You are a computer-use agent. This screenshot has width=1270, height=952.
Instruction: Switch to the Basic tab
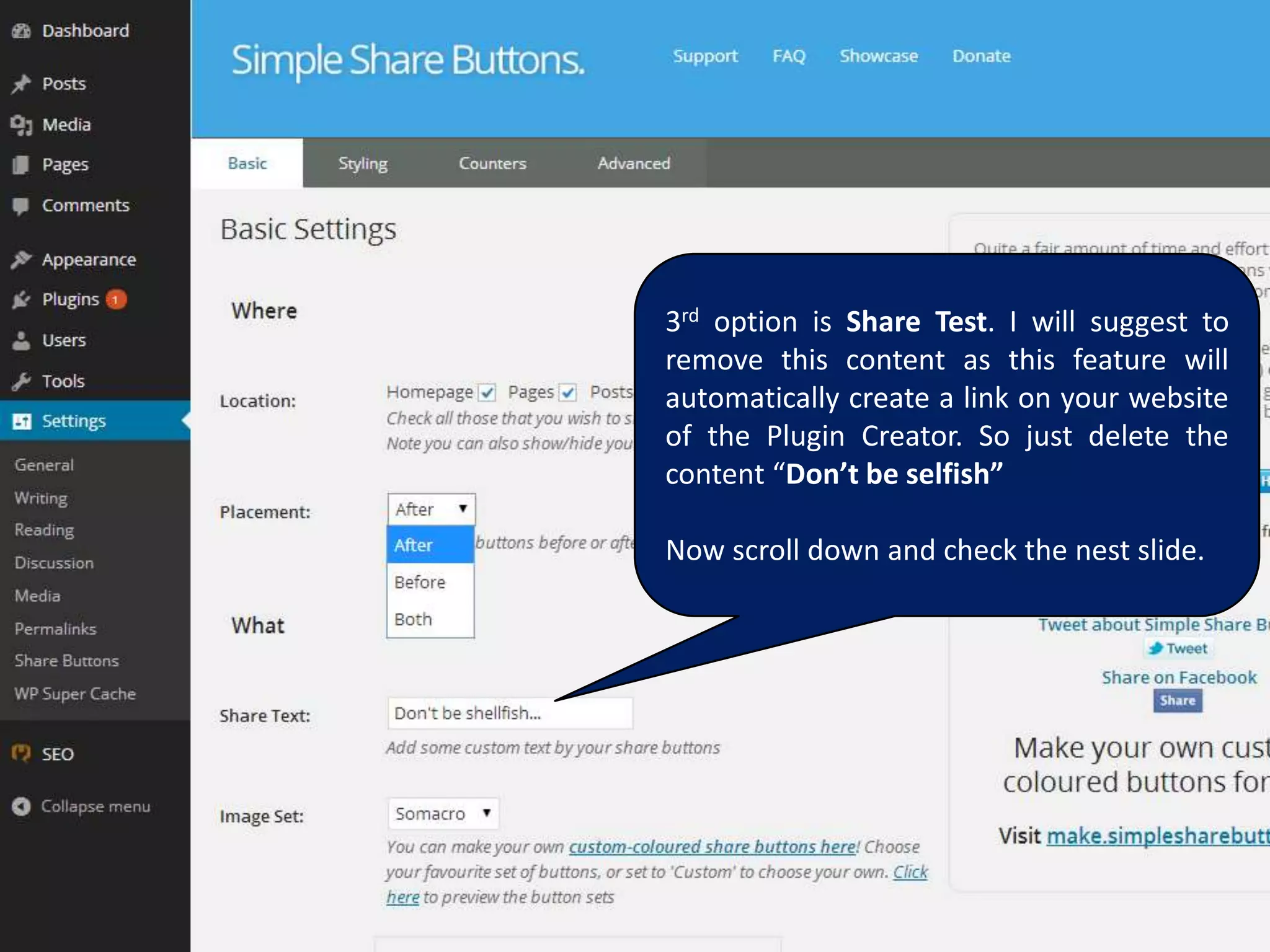(247, 163)
